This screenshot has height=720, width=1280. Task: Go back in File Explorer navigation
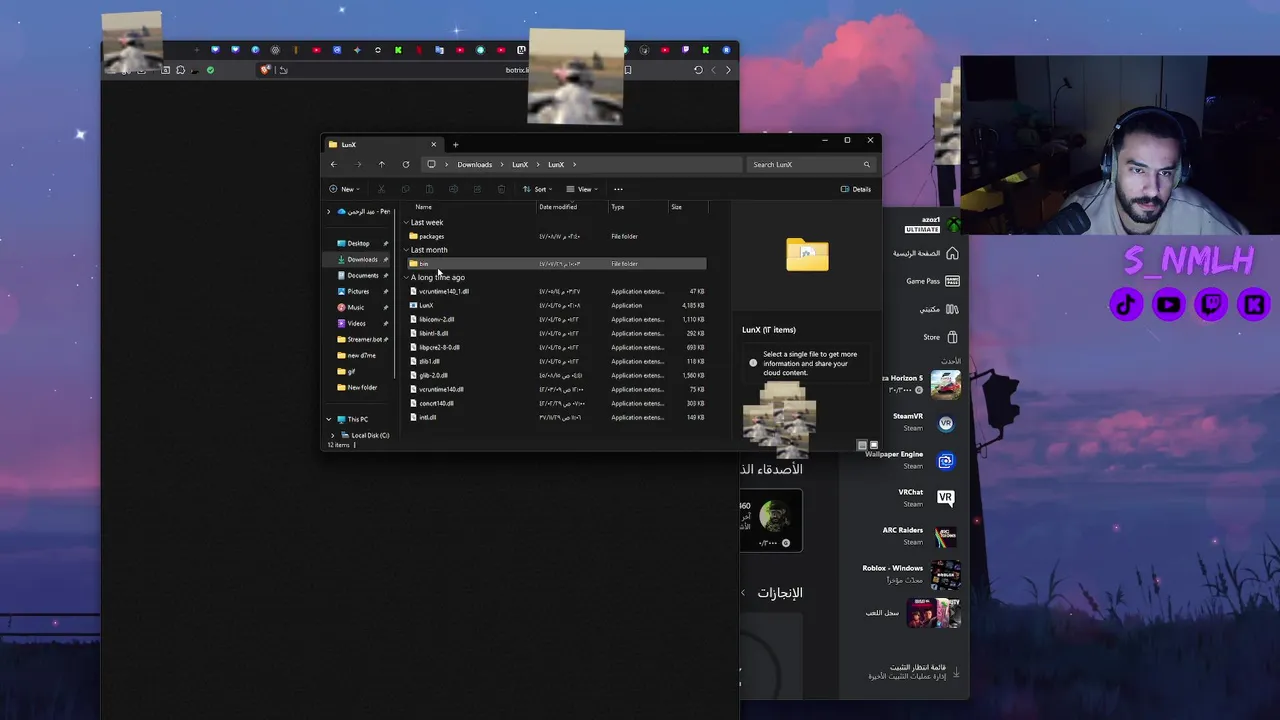334,165
